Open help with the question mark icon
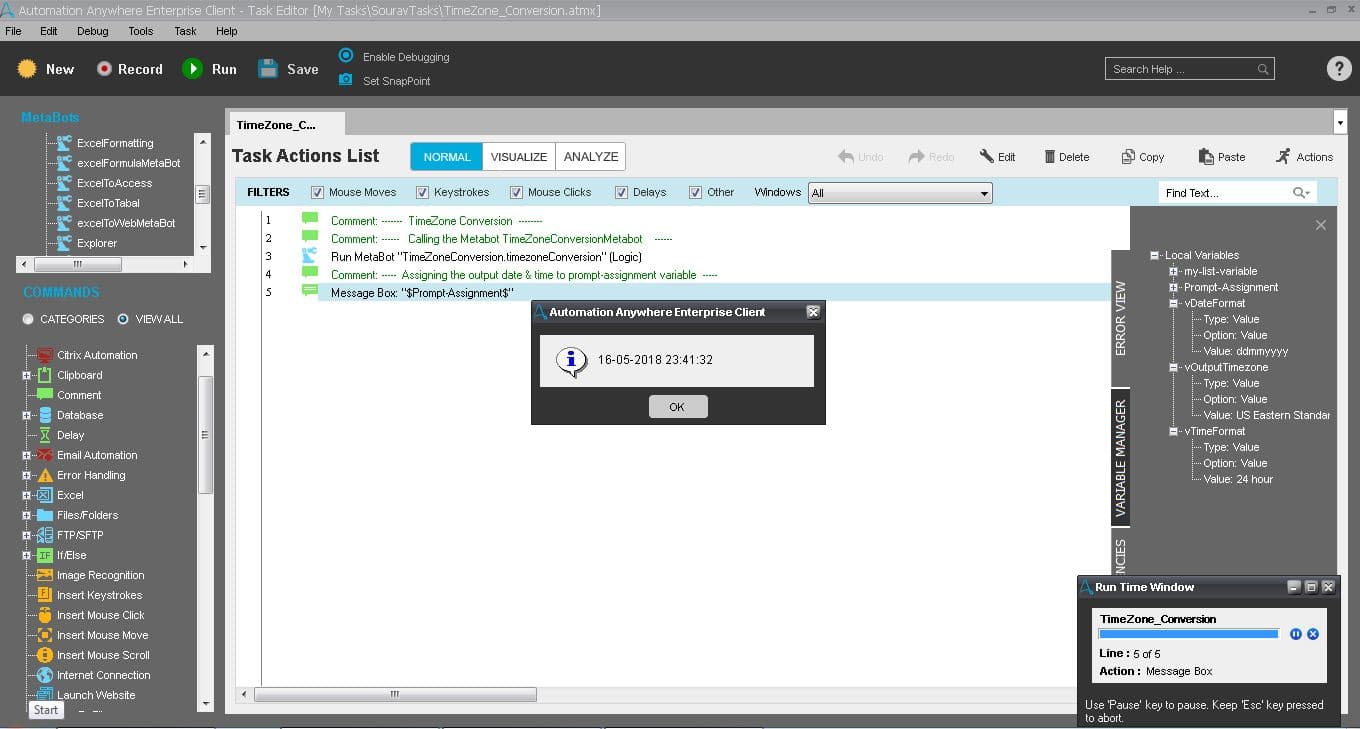The height and width of the screenshot is (729, 1360). (1339, 68)
